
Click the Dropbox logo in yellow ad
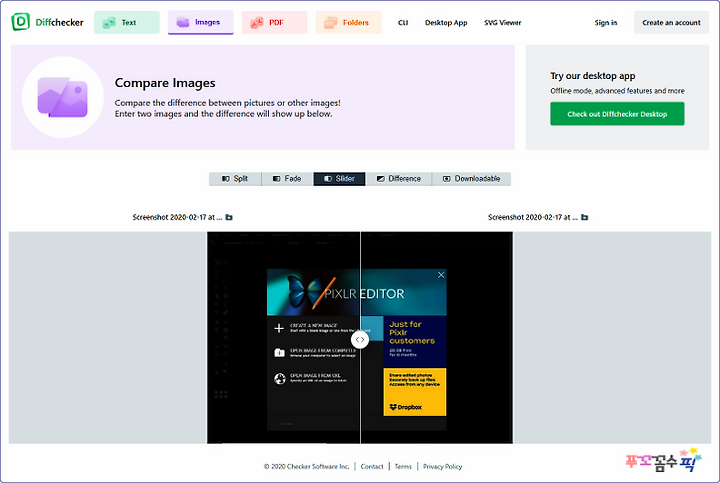(405, 407)
